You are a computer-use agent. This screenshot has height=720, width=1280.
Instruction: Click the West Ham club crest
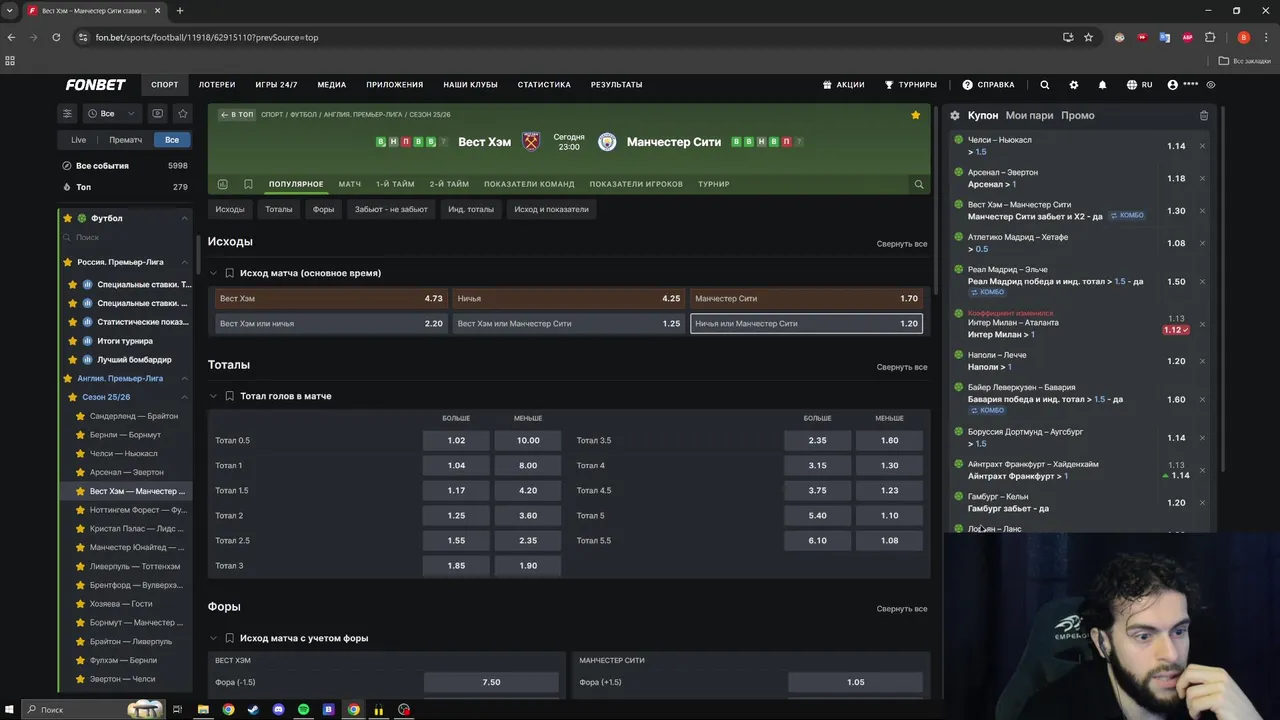point(531,142)
